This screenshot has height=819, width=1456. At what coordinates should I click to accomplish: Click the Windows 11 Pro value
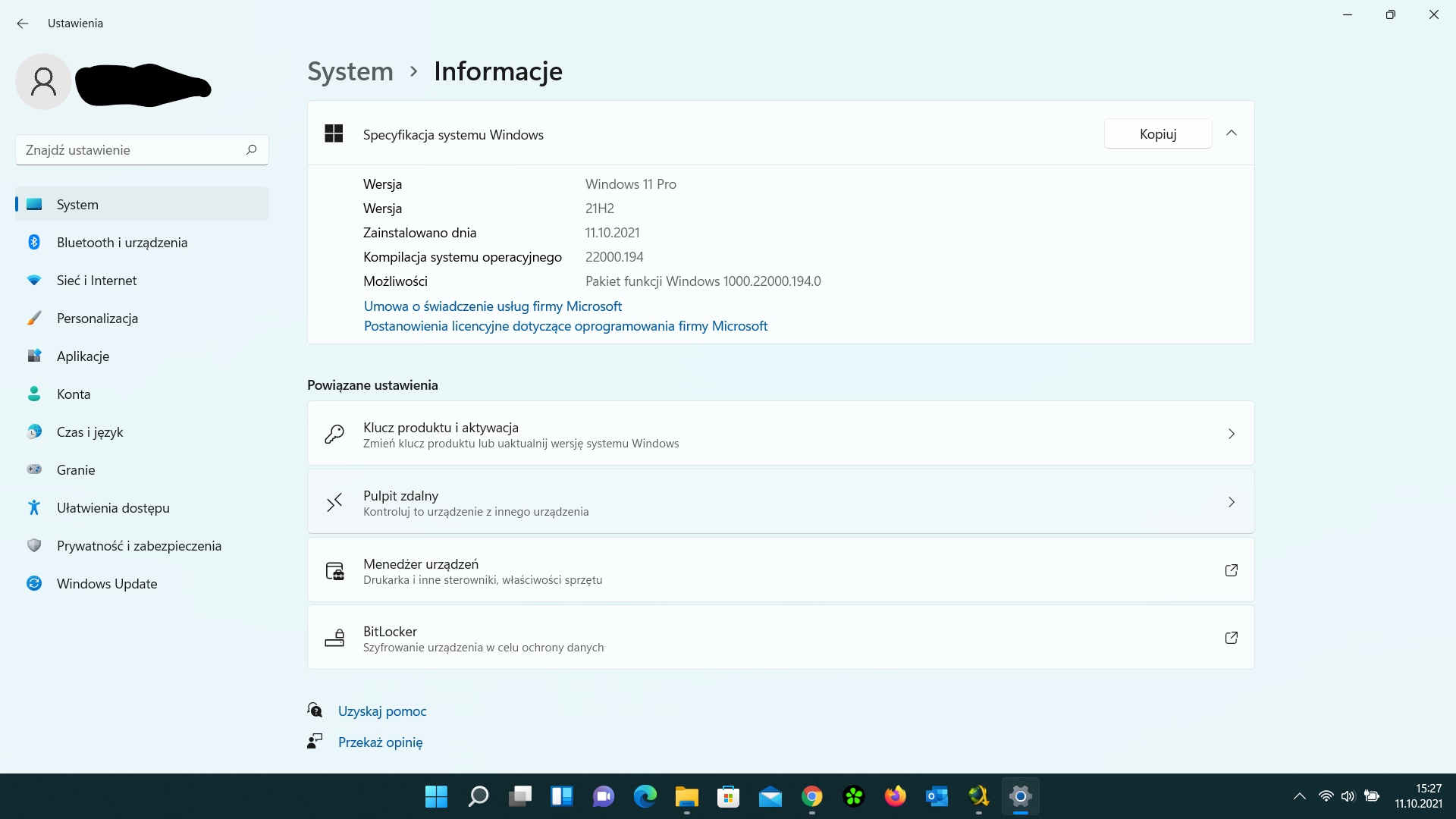(x=631, y=184)
